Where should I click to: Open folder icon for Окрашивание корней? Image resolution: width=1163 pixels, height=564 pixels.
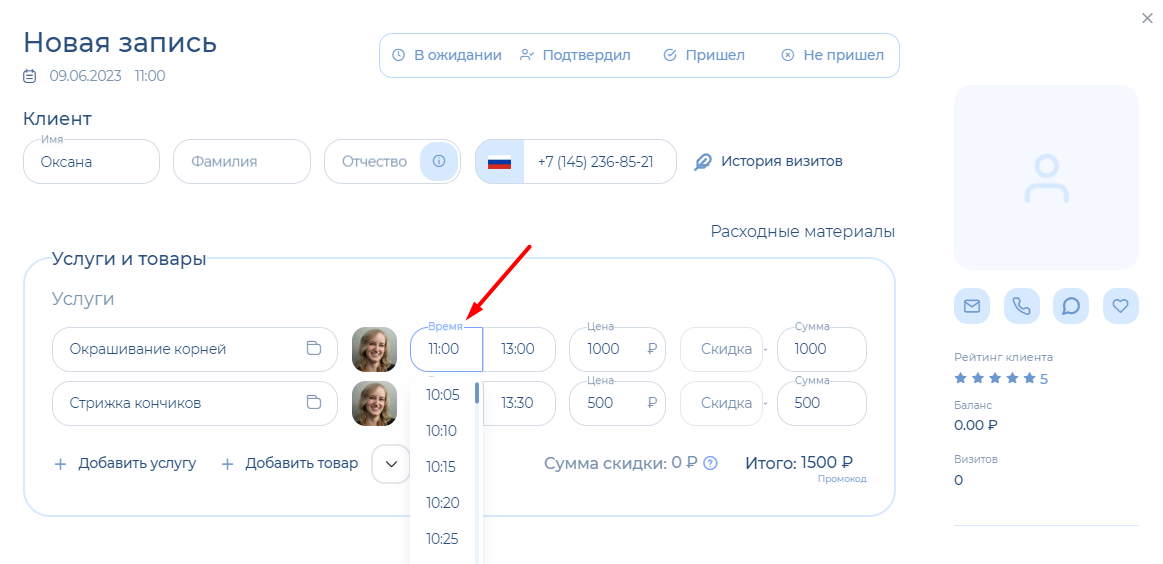pyautogui.click(x=314, y=349)
